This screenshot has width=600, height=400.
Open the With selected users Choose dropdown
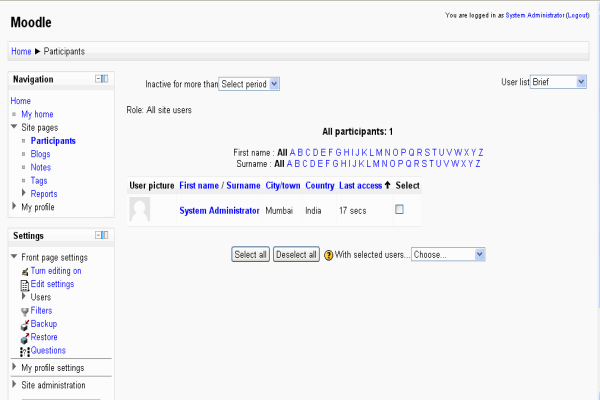point(448,255)
